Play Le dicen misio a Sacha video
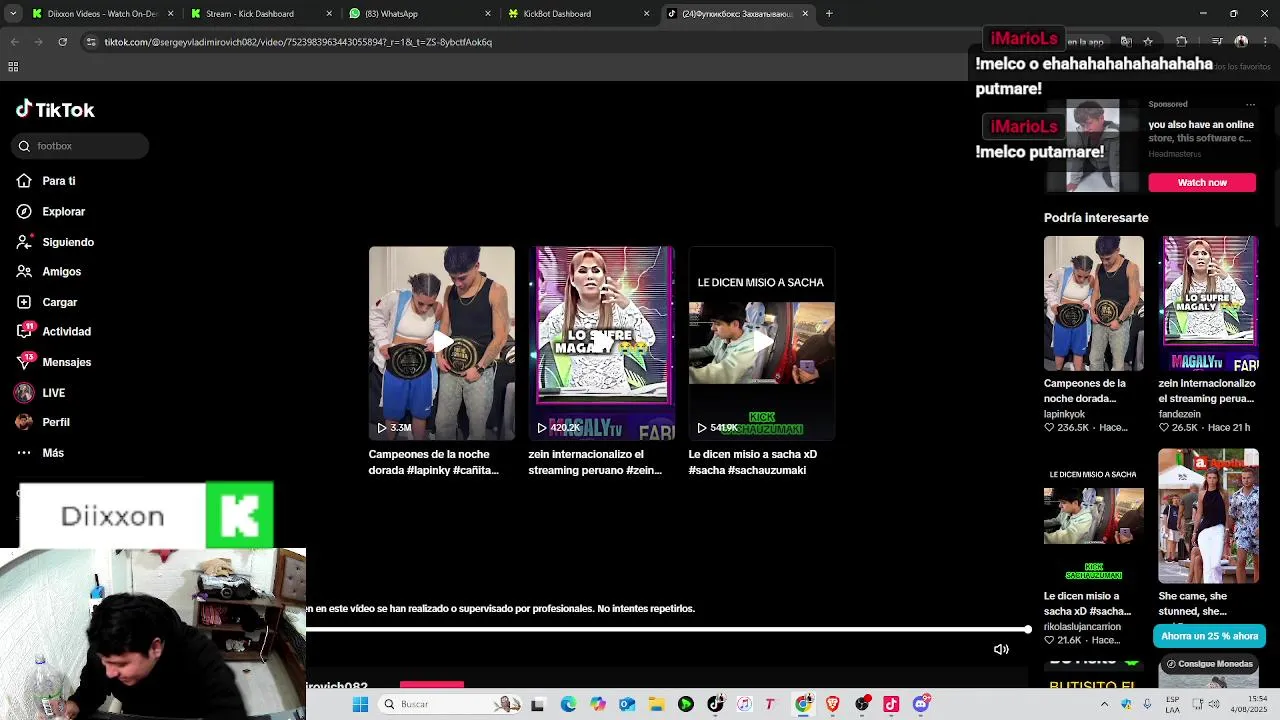Viewport: 1280px width, 720px height. [x=762, y=343]
